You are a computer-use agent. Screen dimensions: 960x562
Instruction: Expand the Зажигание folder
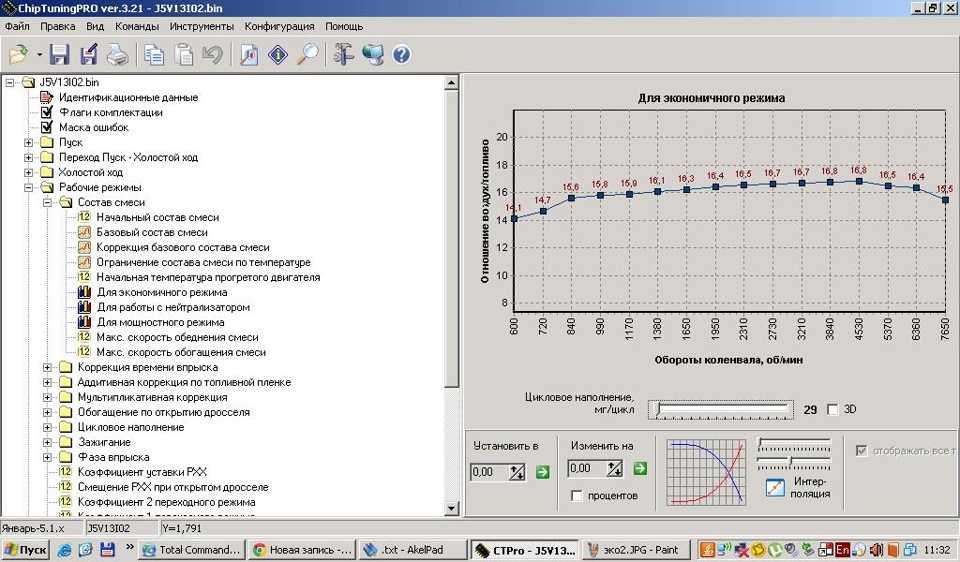(47, 442)
